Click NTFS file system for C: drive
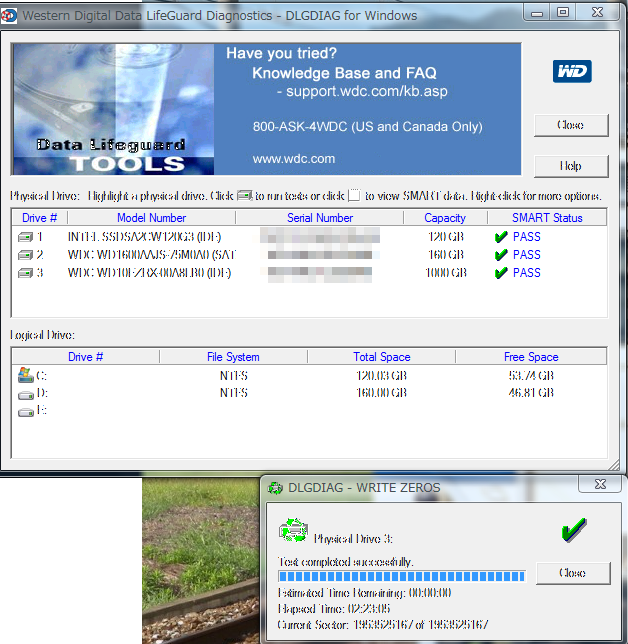Image resolution: width=628 pixels, height=644 pixels. click(234, 376)
